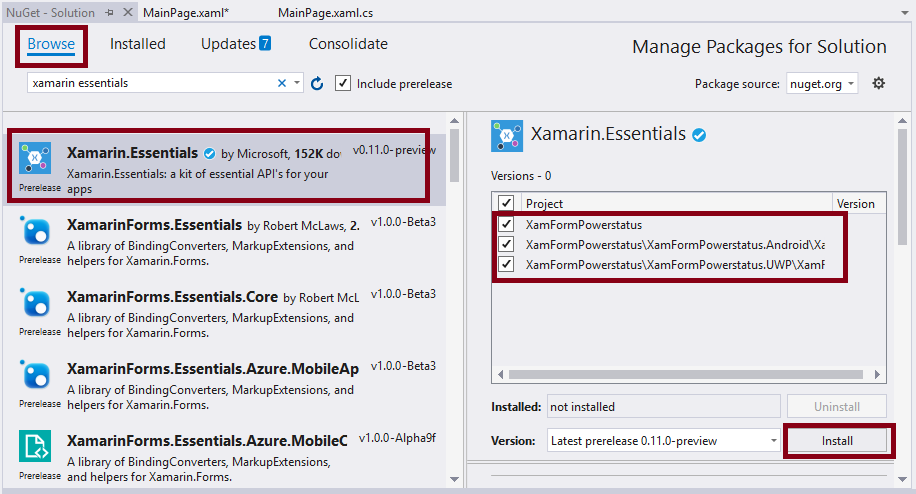Toggle the Include prerelease checkbox
916x494 pixels.
click(343, 84)
